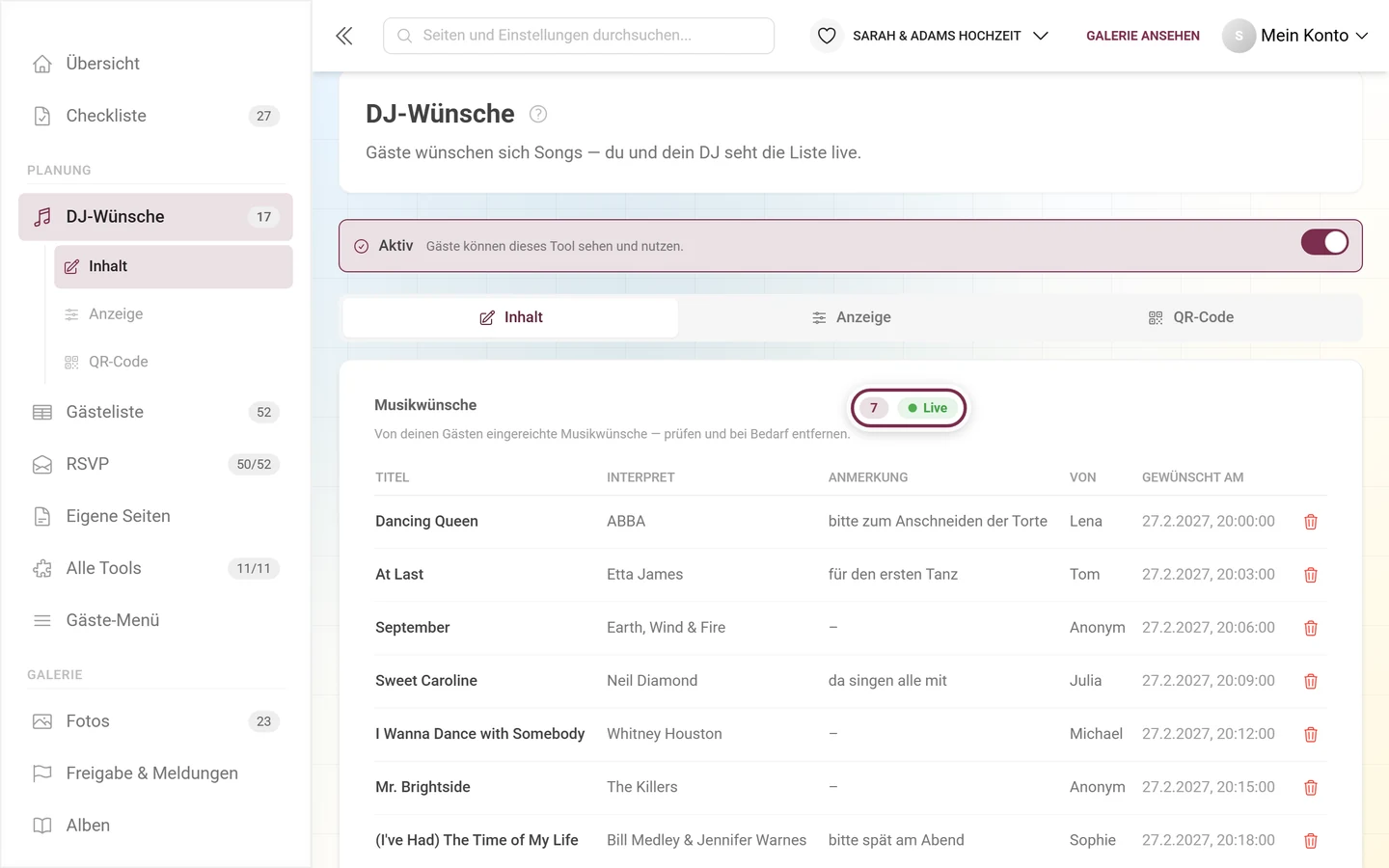1389x868 pixels.
Task: Go to Übersicht in the sidebar
Action: tap(155, 64)
